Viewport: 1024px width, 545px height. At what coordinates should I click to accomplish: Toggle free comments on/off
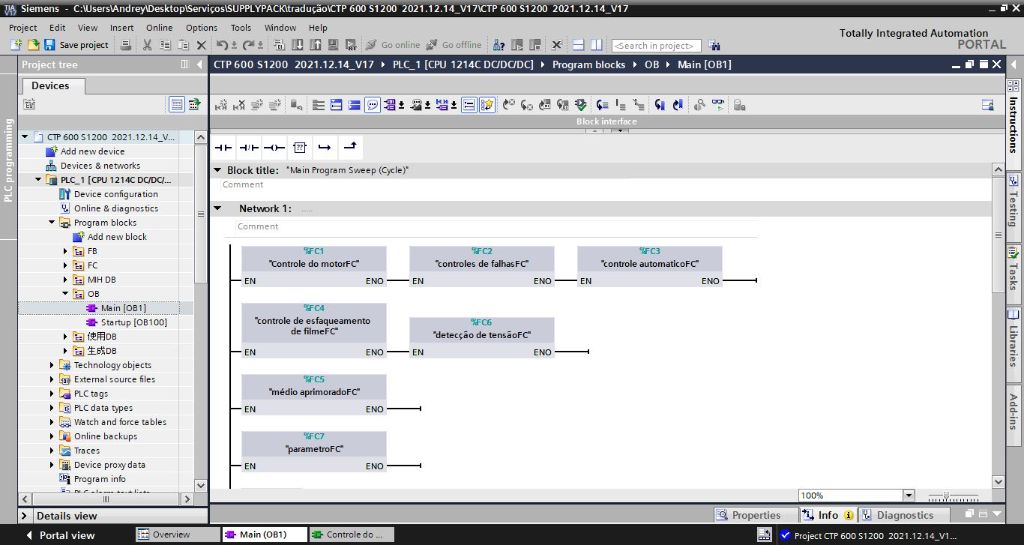coord(372,105)
